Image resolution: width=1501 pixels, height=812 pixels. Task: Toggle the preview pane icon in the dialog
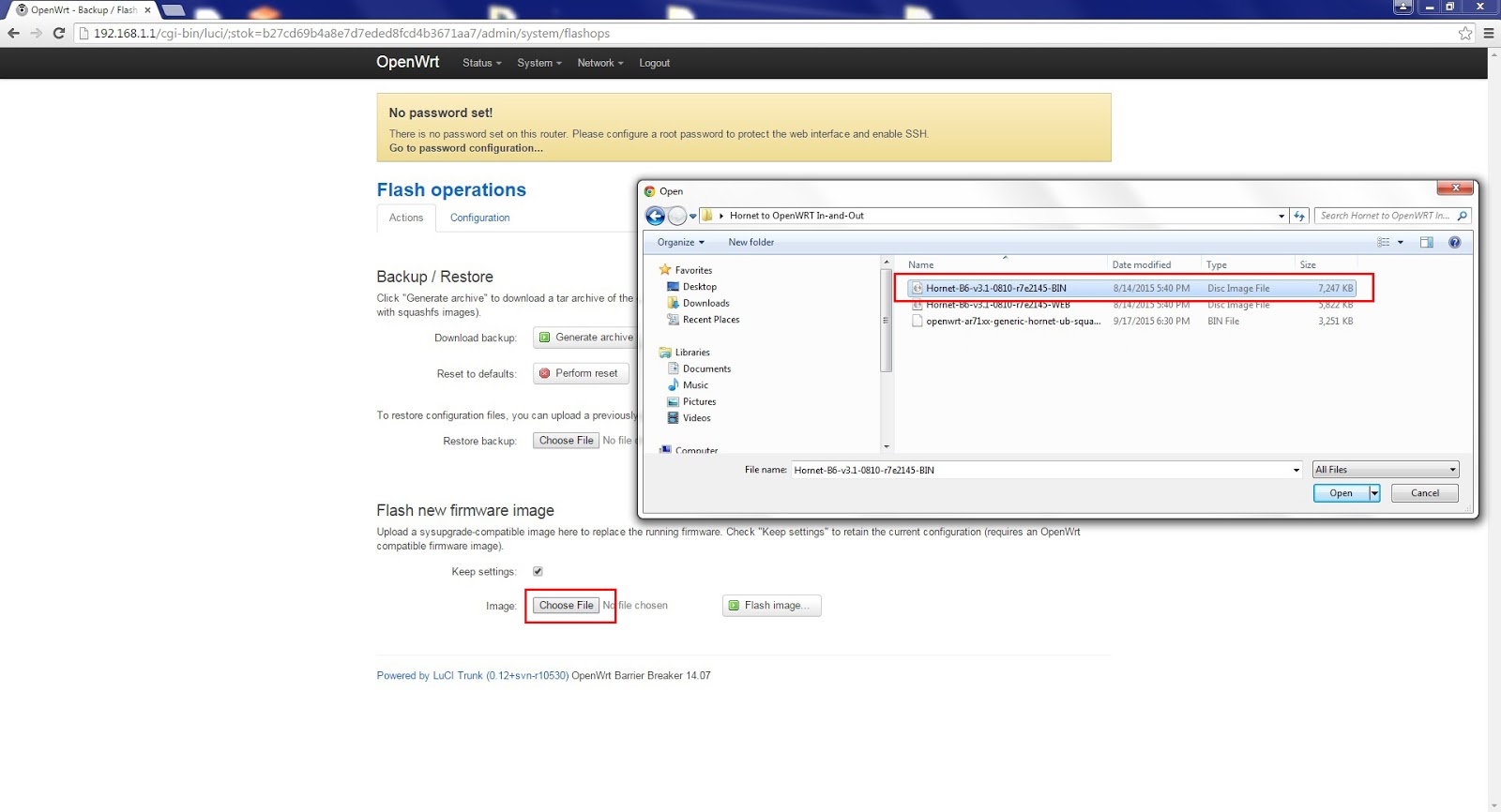coord(1426,242)
